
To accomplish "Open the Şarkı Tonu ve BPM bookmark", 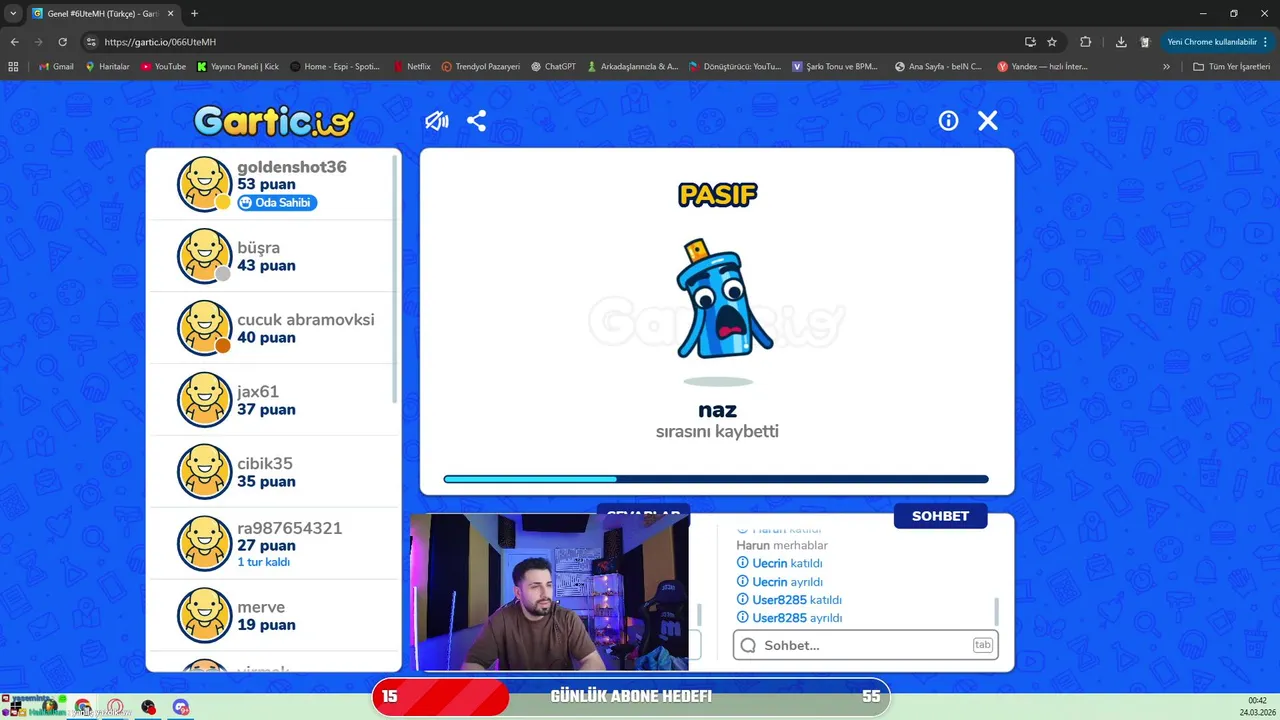I will (835, 66).
